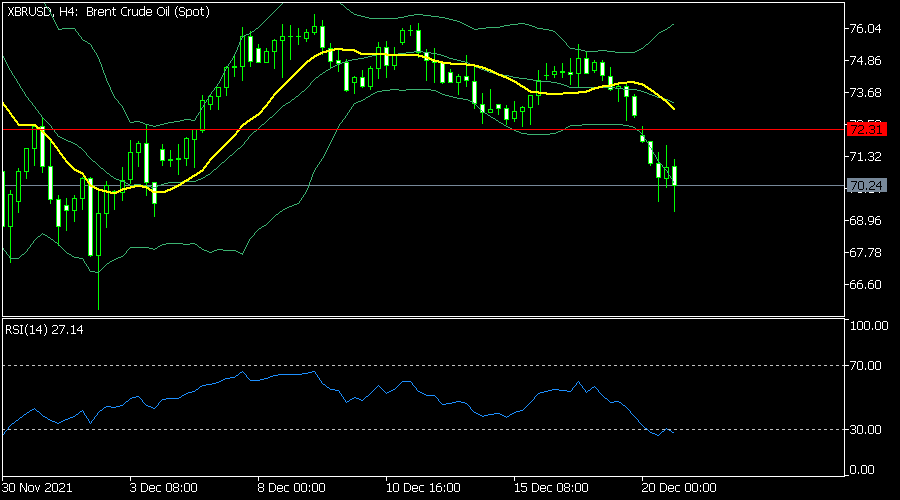Click the 74.86 price axis value
This screenshot has width=900, height=500.
pos(865,61)
